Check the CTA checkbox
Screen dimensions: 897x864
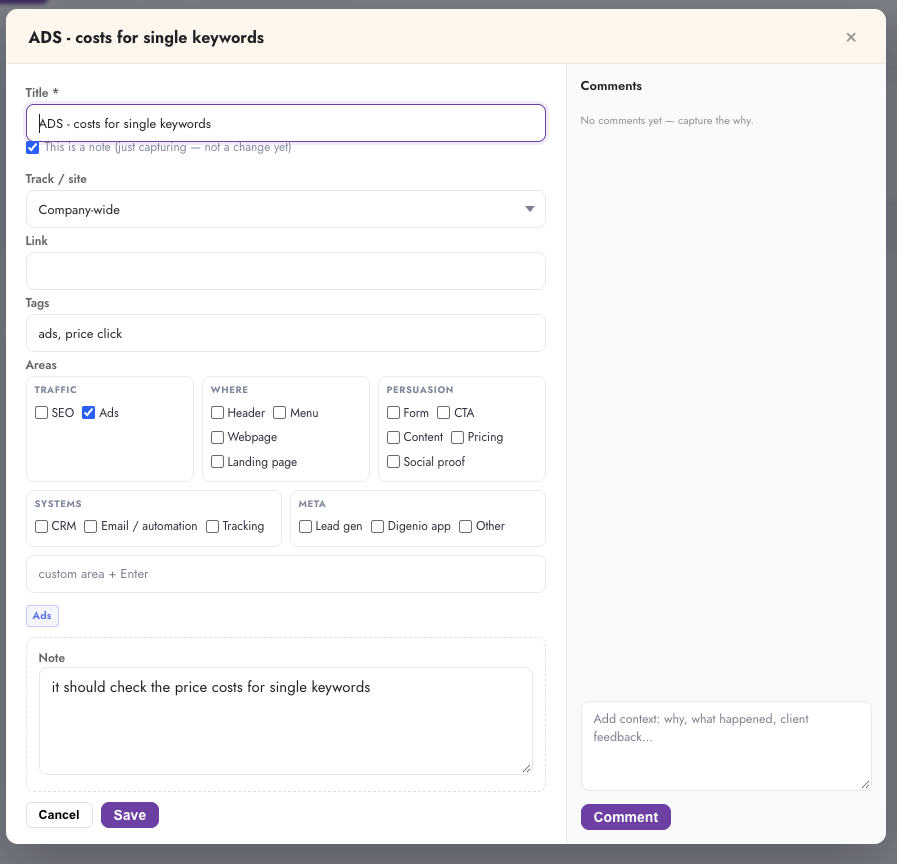click(443, 413)
